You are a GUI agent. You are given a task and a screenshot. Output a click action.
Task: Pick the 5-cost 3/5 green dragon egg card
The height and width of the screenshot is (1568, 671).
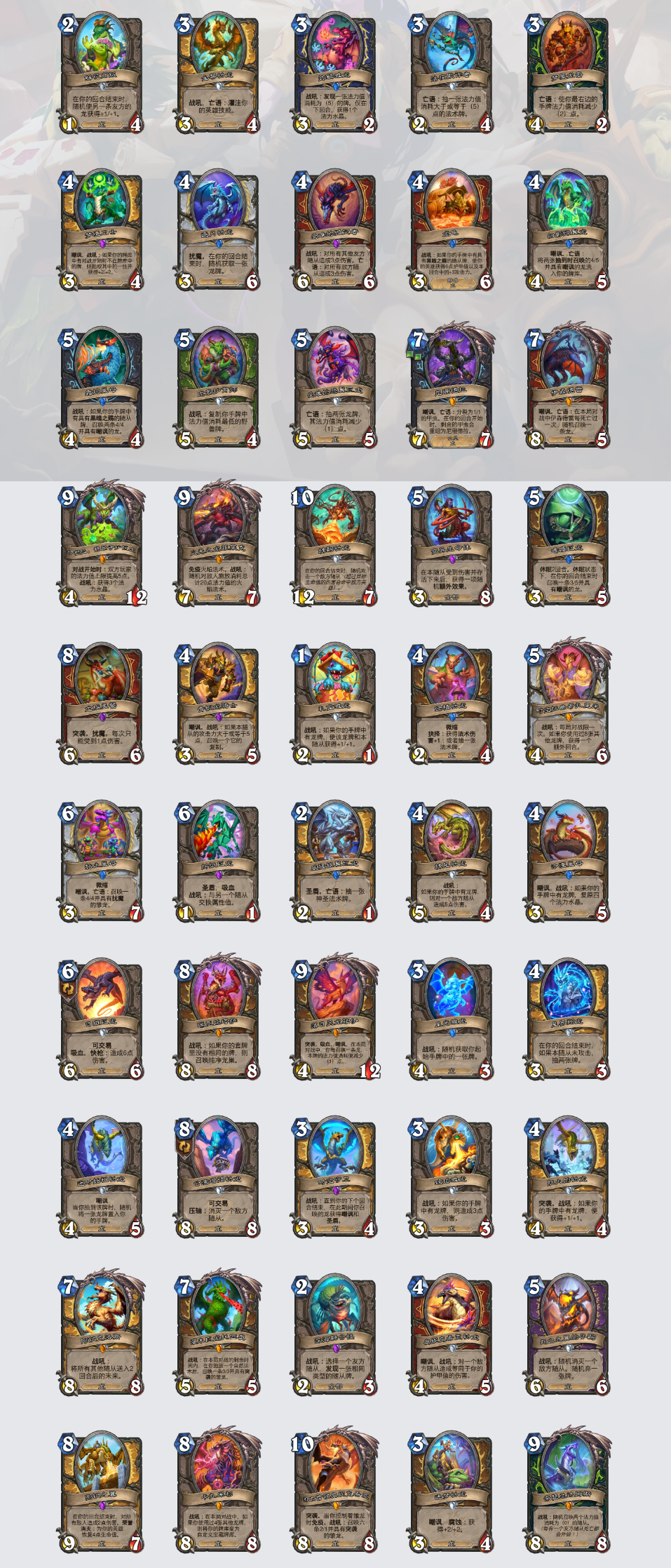[569, 545]
